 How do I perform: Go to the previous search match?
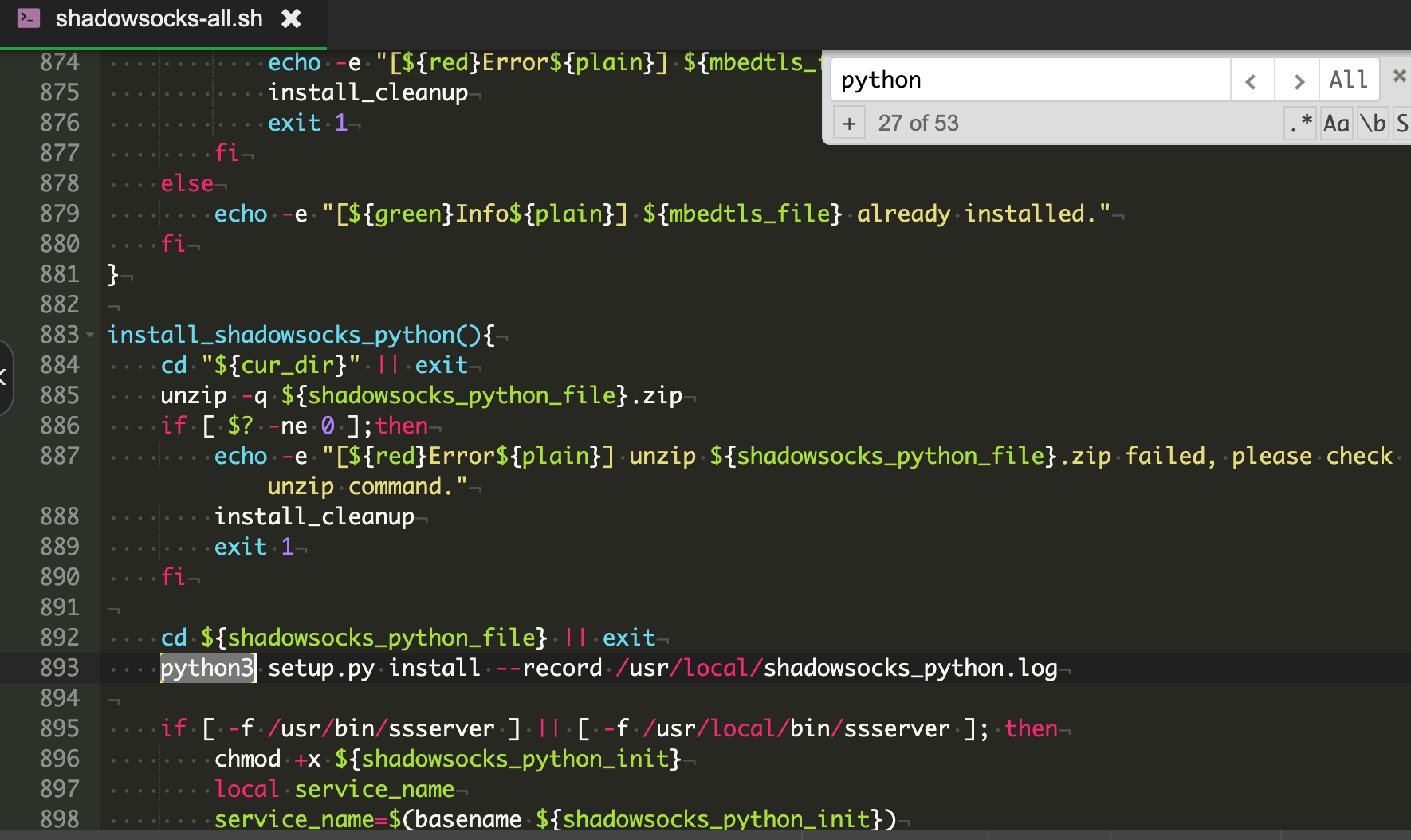click(x=1251, y=80)
